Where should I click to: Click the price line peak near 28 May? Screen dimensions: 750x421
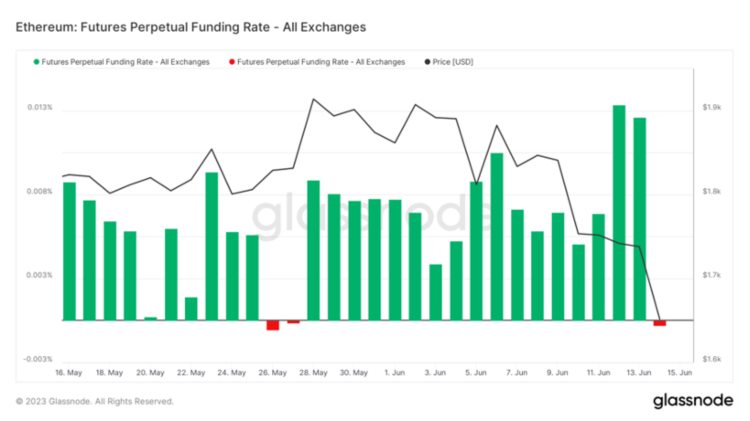pos(313,99)
